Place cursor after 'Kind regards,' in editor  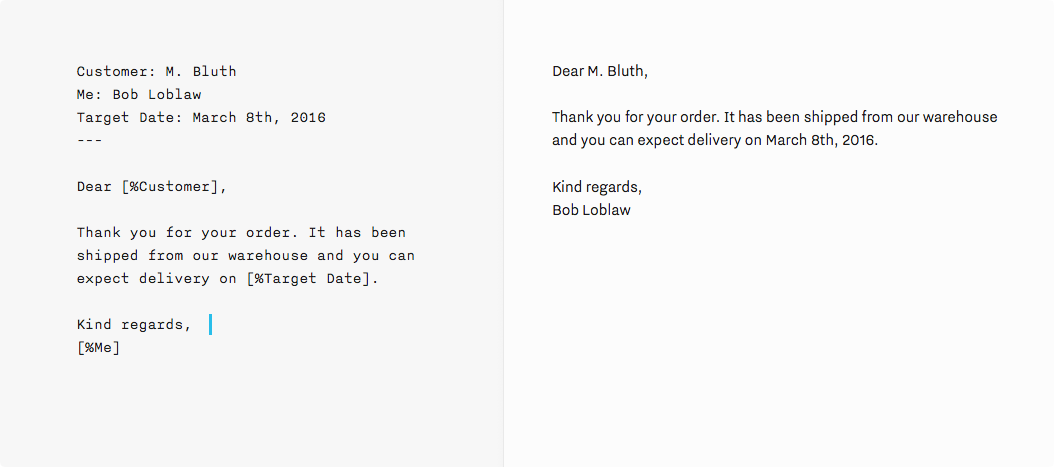tap(196, 325)
